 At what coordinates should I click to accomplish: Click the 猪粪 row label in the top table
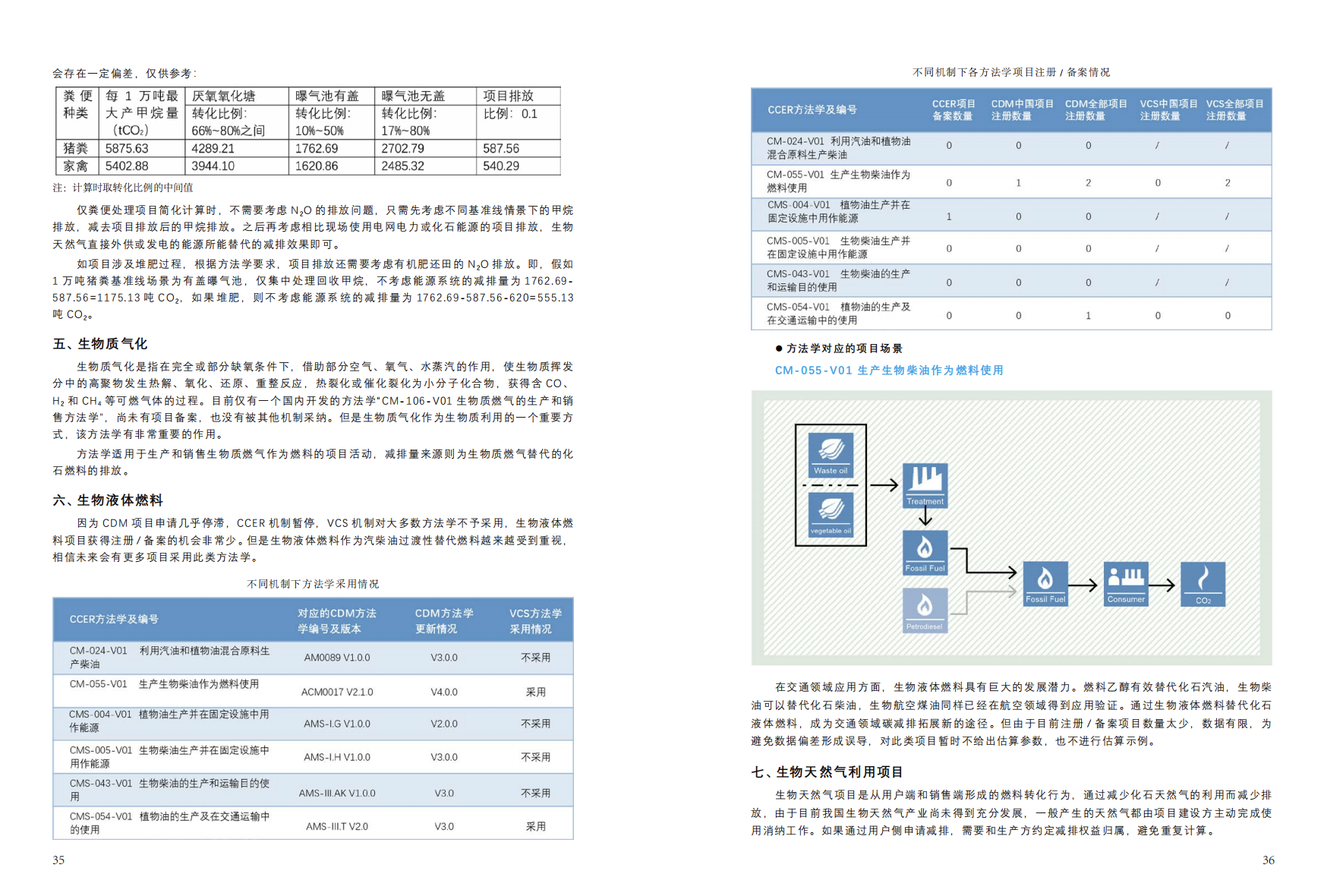(x=76, y=149)
